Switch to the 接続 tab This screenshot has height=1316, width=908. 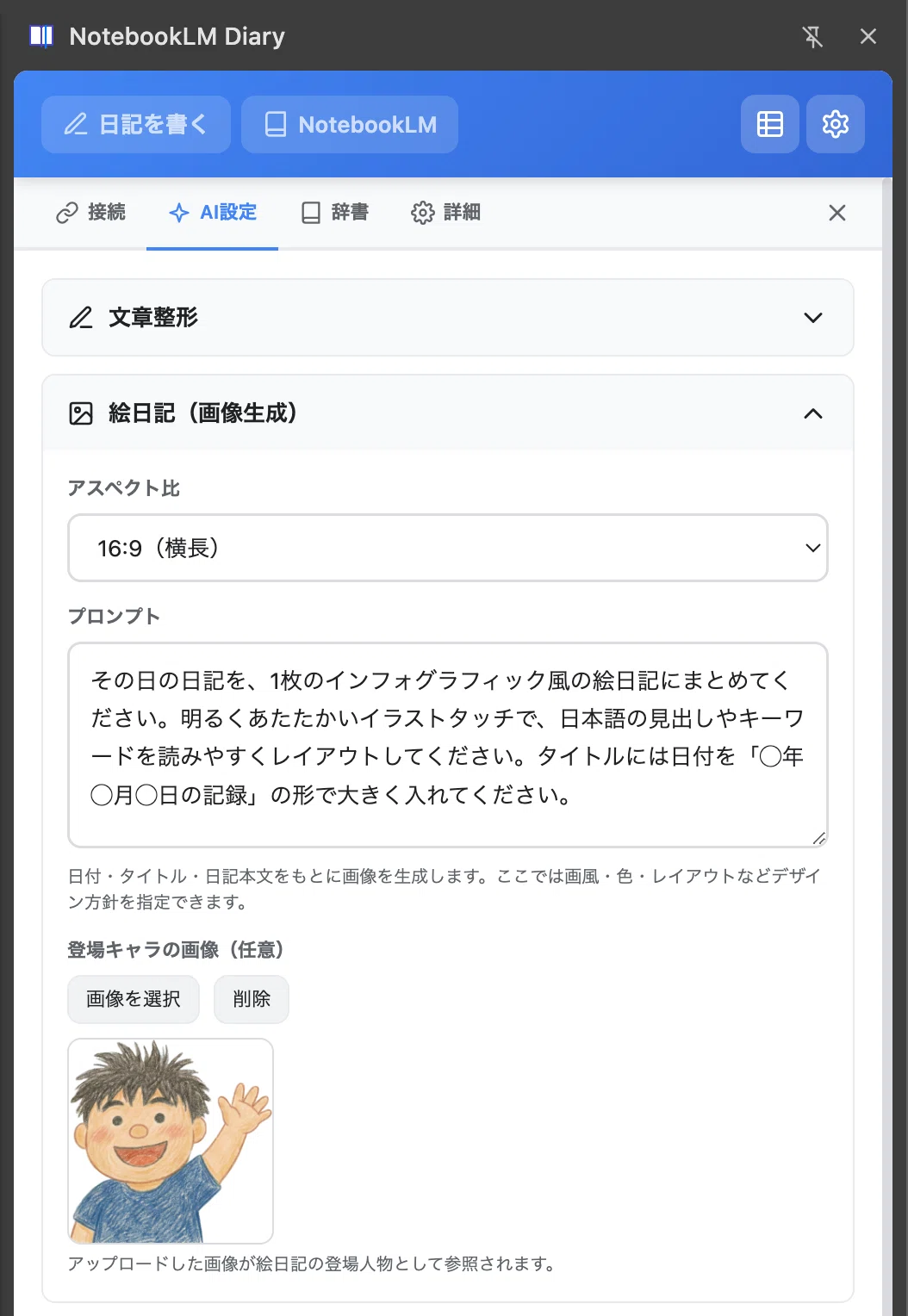pyautogui.click(x=90, y=213)
